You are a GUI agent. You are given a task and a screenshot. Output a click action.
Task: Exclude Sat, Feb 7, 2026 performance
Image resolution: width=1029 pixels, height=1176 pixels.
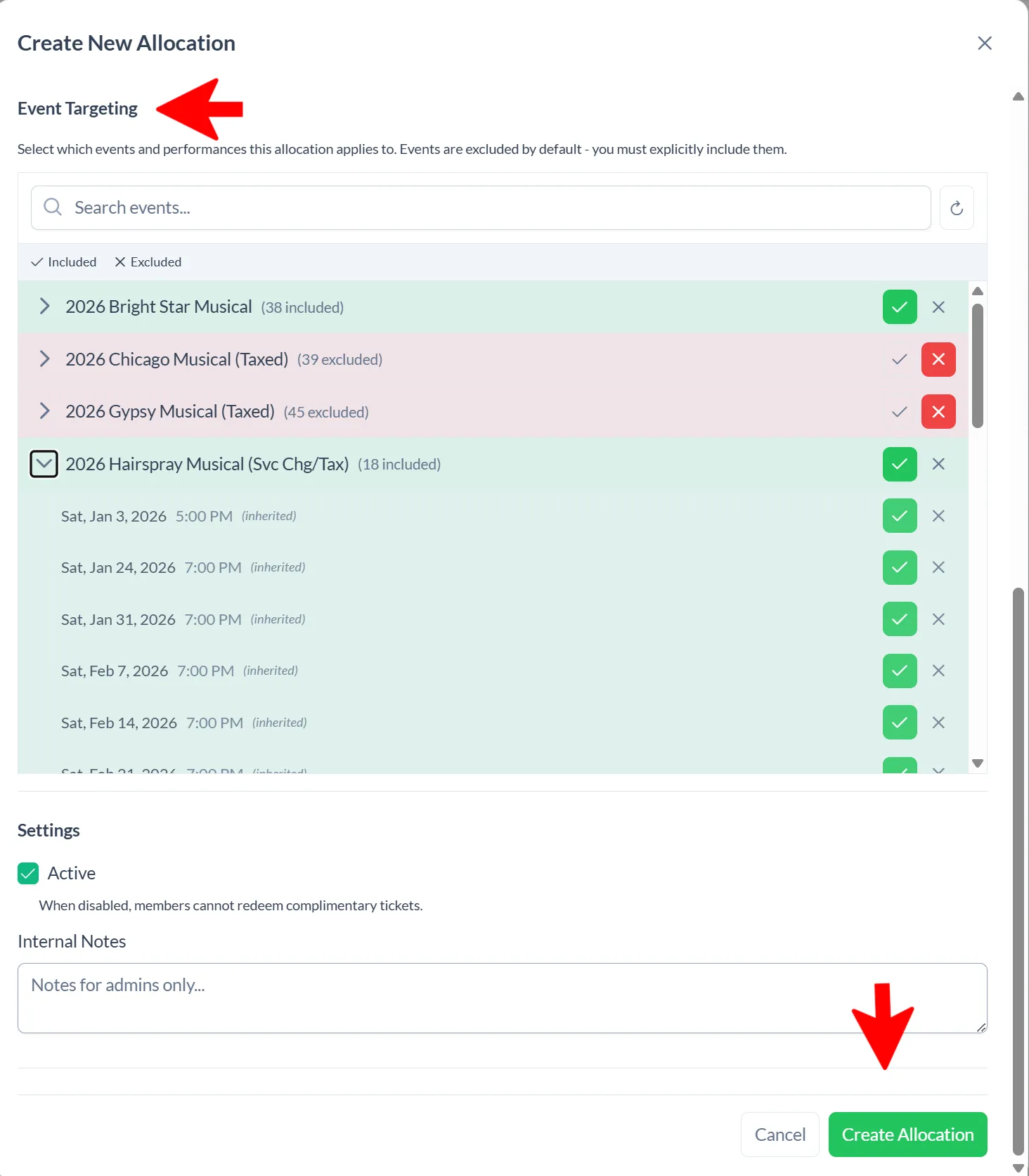coord(938,671)
